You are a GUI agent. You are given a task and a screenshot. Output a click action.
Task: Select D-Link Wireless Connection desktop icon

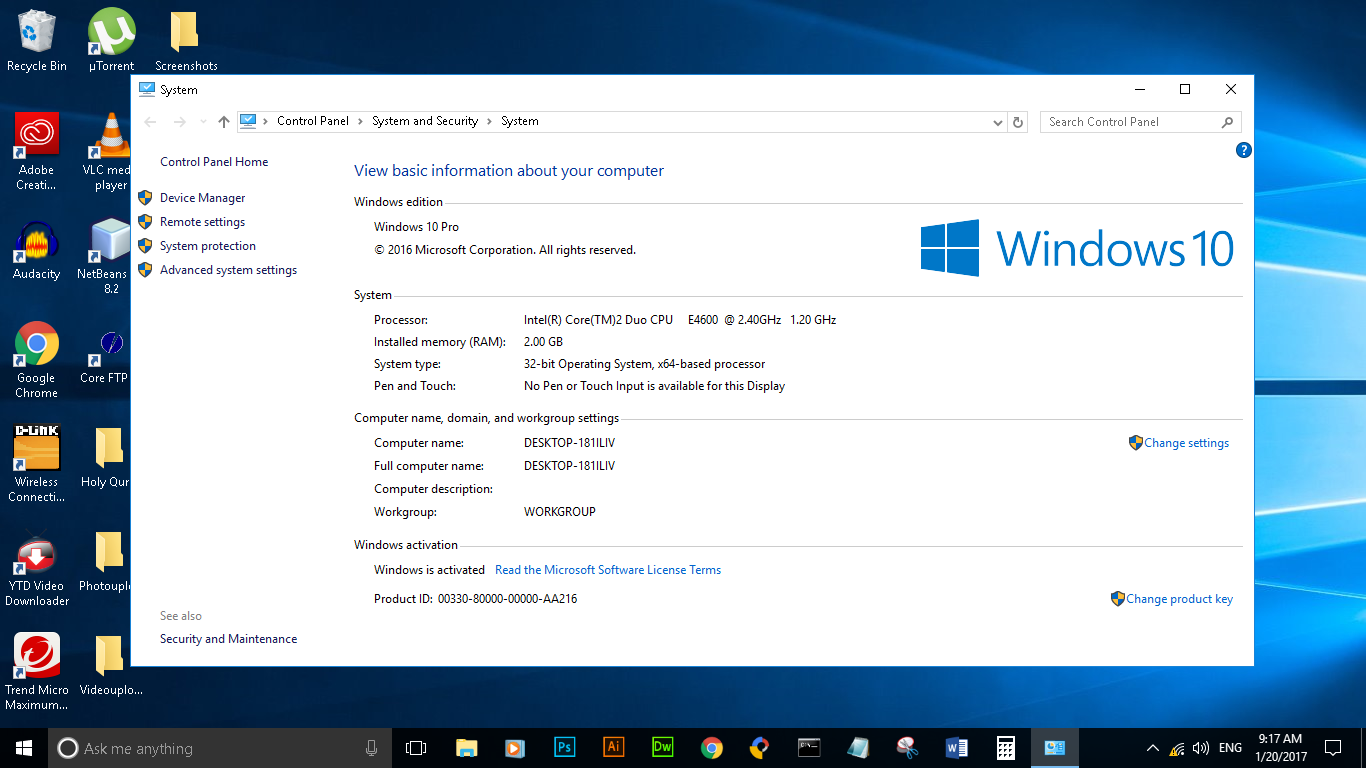37,464
